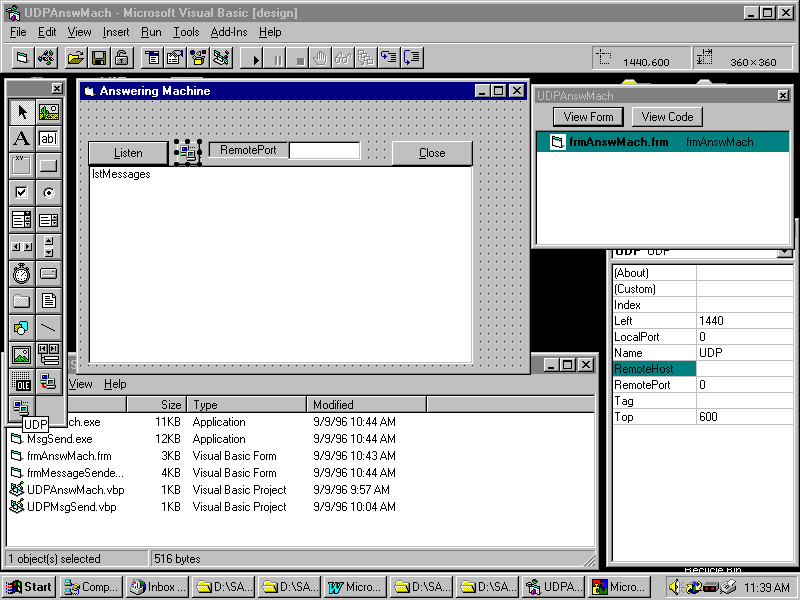Select the UDP control on the form

point(188,153)
